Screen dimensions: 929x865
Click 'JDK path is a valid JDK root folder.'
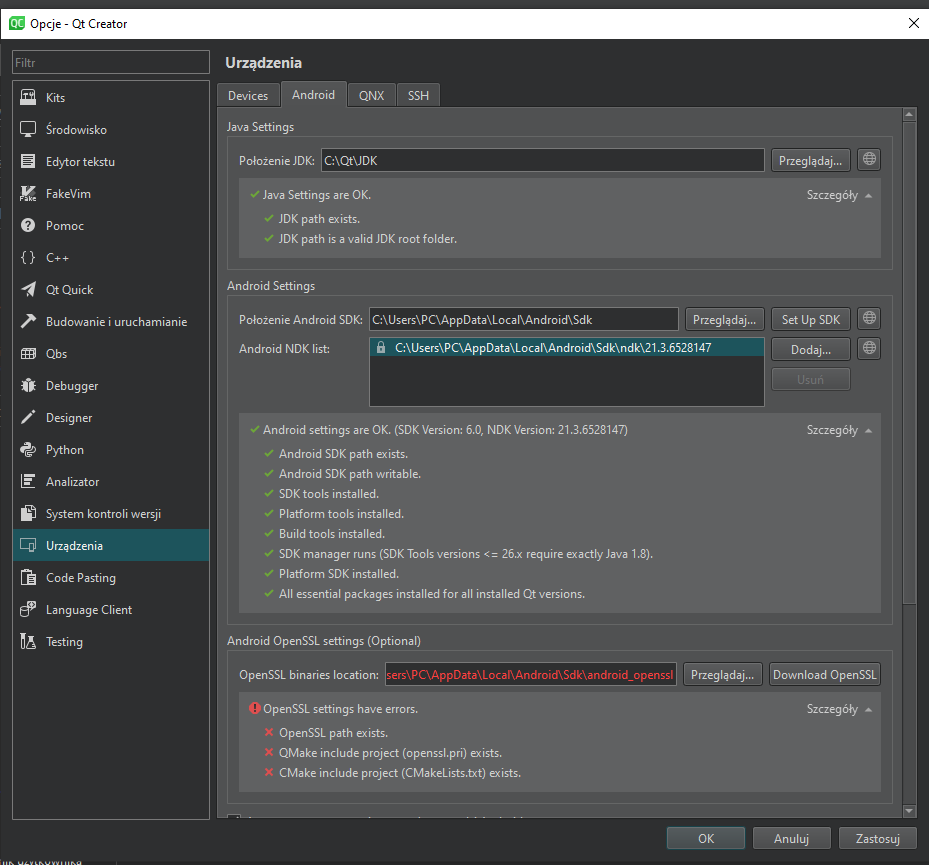(368, 239)
